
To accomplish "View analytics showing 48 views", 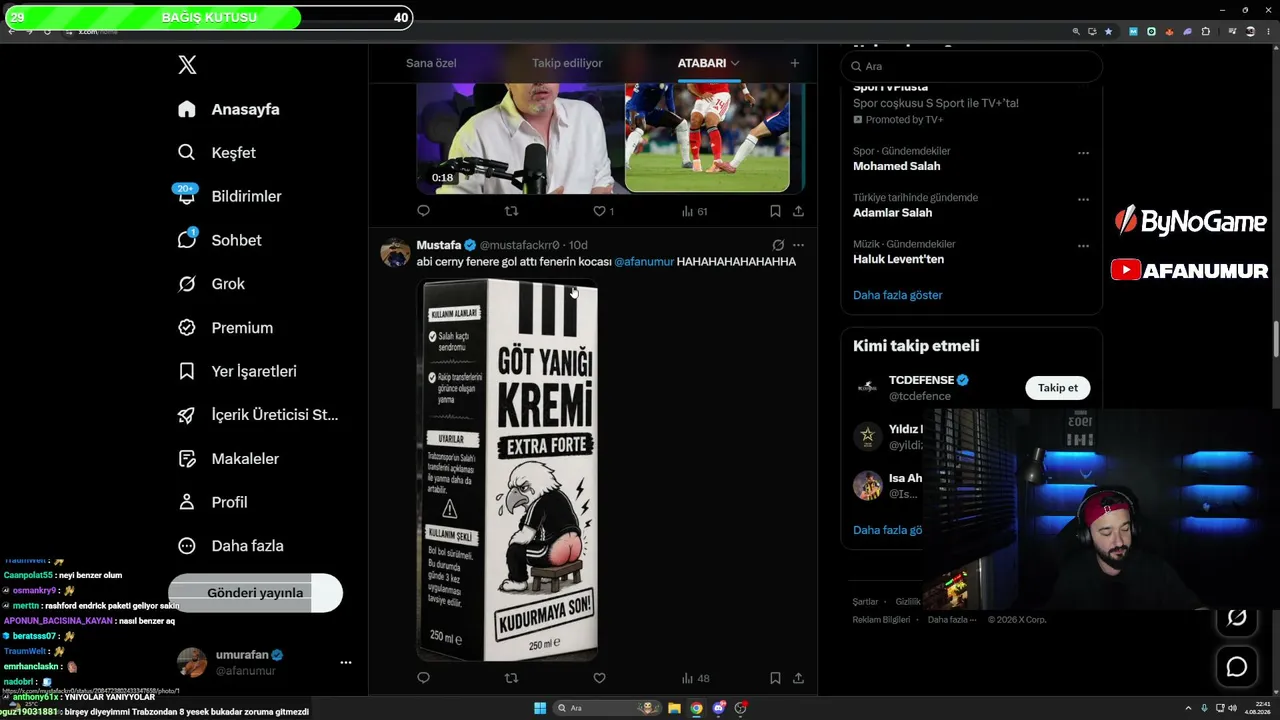I will [695, 678].
